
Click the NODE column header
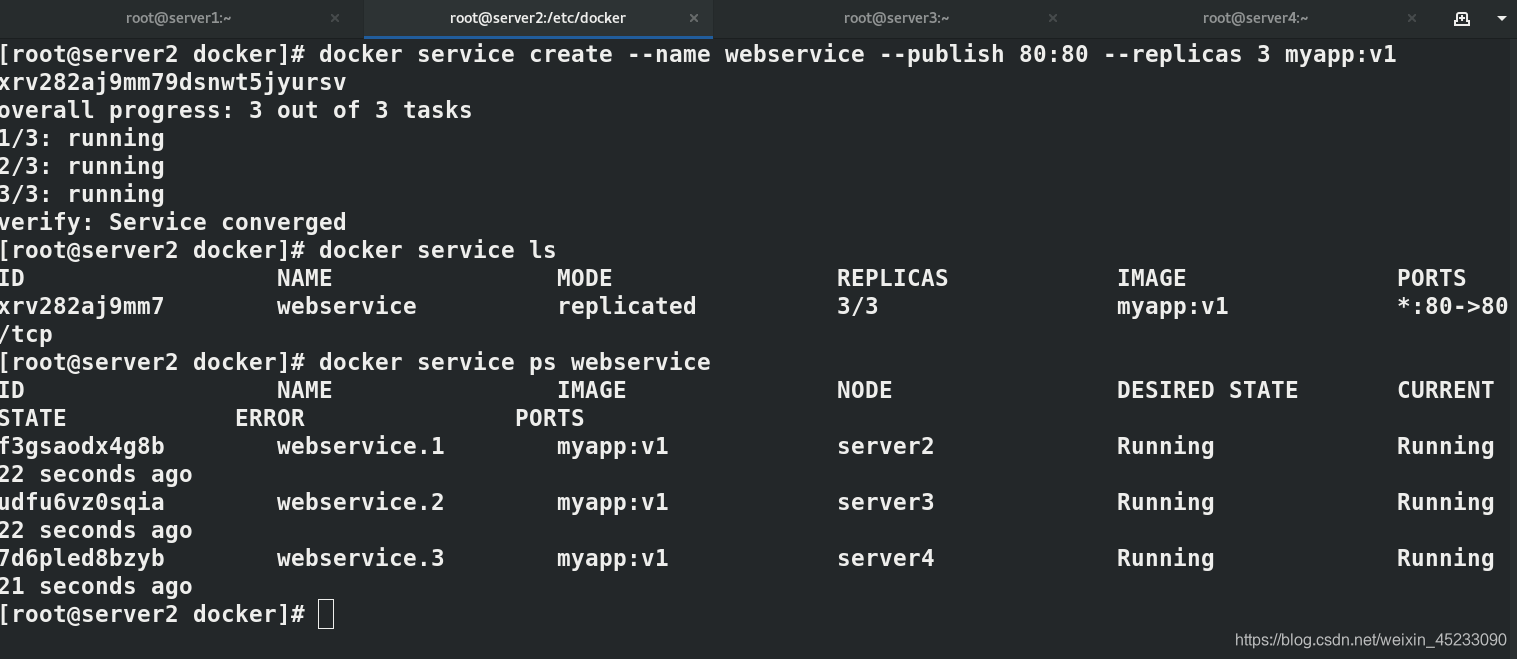(x=864, y=390)
